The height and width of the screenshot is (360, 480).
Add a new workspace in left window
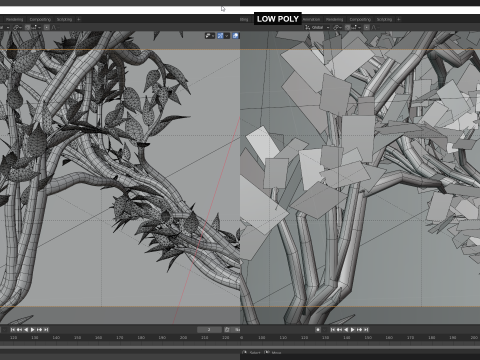[79, 19]
